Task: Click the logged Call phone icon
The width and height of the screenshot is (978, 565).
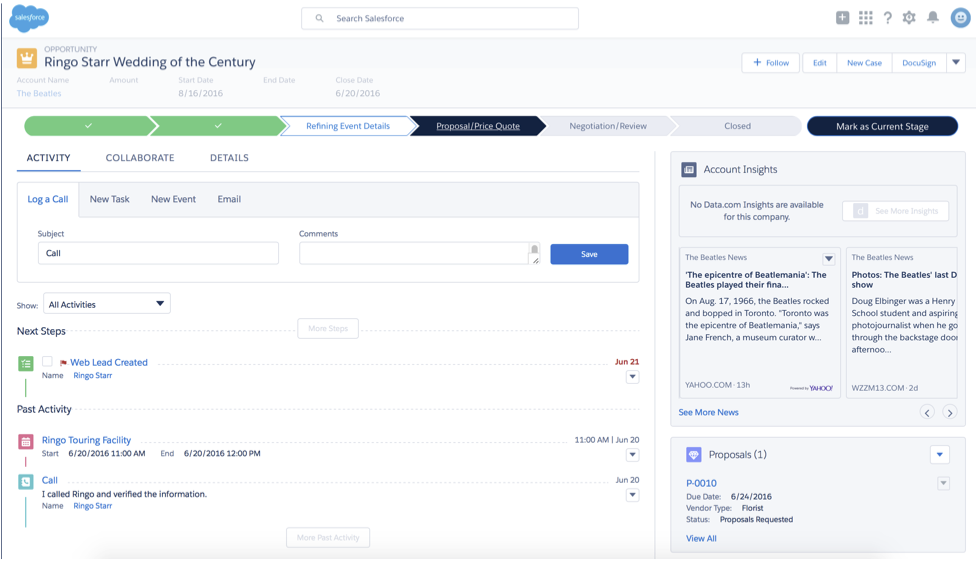Action: [x=26, y=481]
